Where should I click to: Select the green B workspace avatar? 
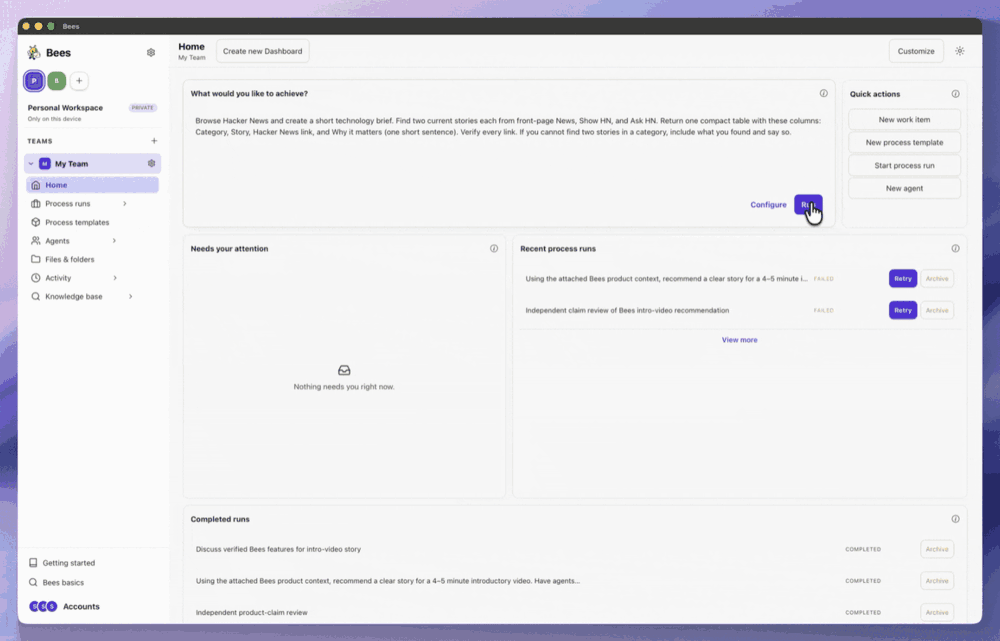[57, 81]
